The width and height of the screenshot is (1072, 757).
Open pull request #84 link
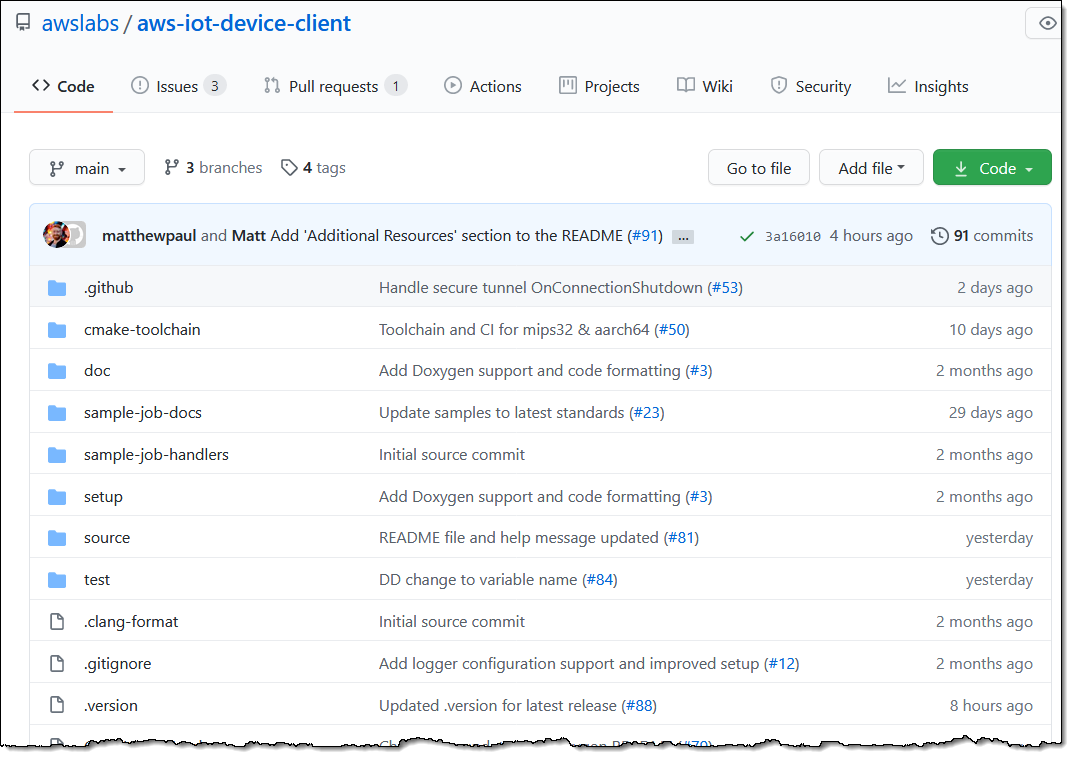click(600, 580)
